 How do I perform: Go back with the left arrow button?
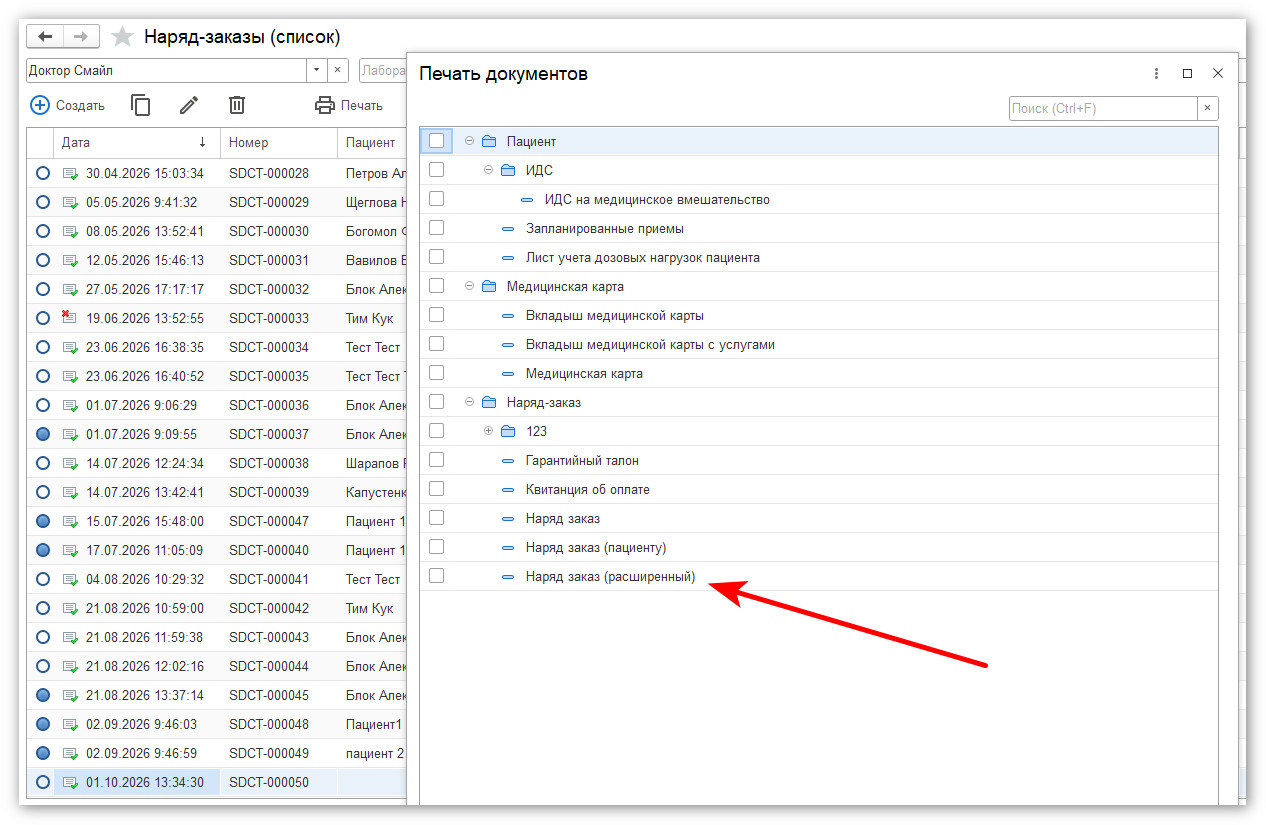45,37
